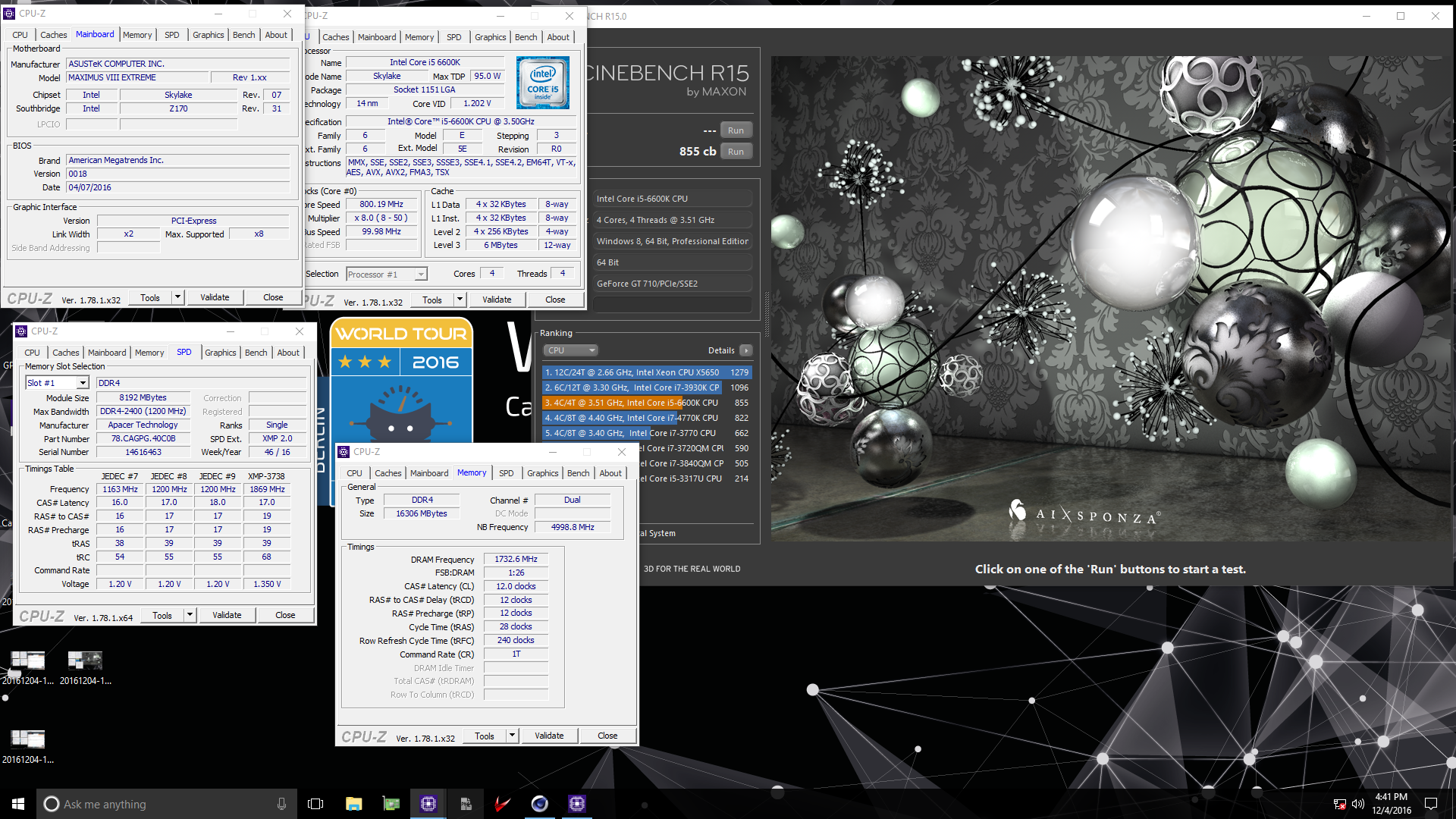Click the Cortana microphone icon

281,804
